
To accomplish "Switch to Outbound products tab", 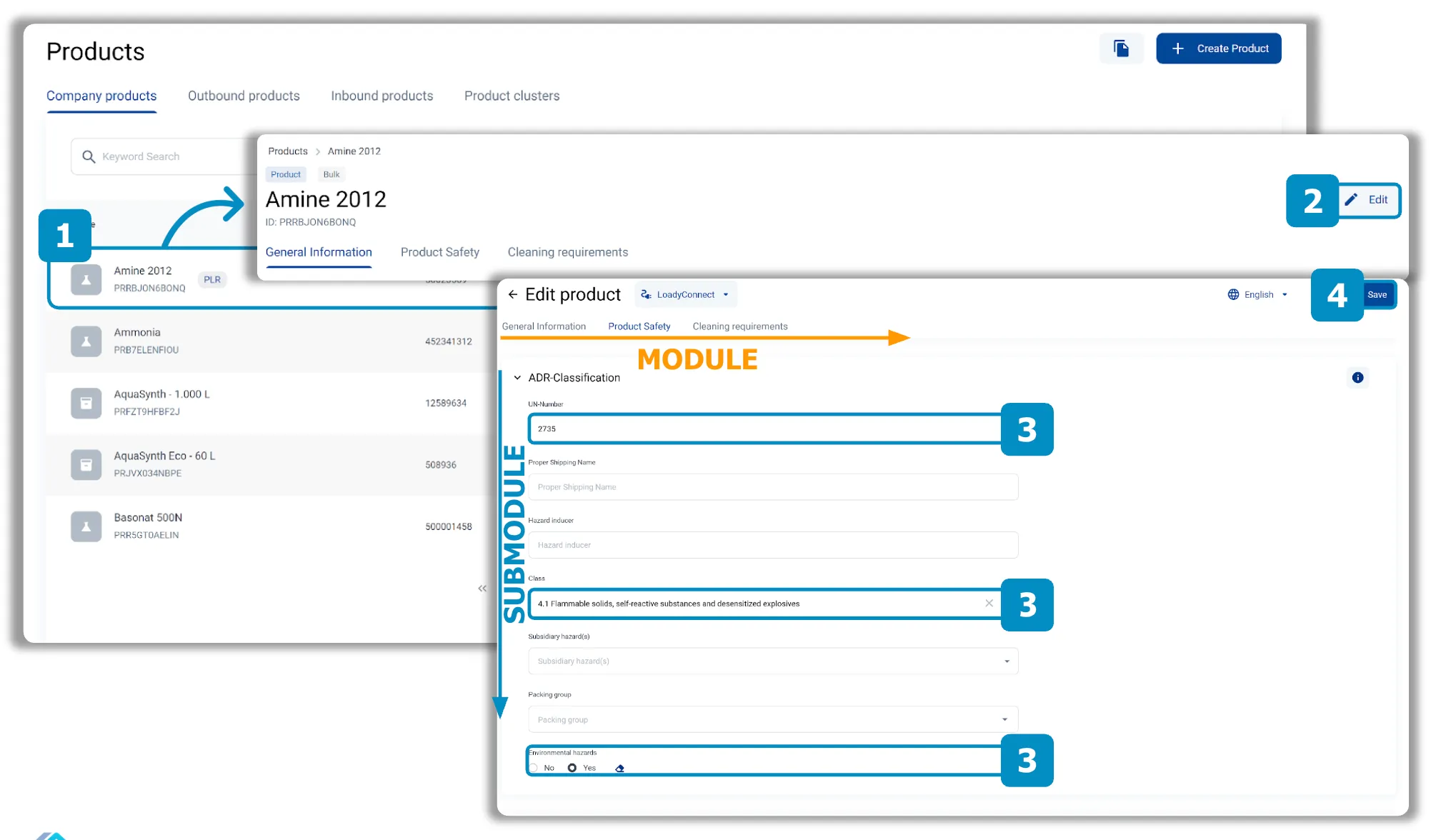I will coord(244,96).
